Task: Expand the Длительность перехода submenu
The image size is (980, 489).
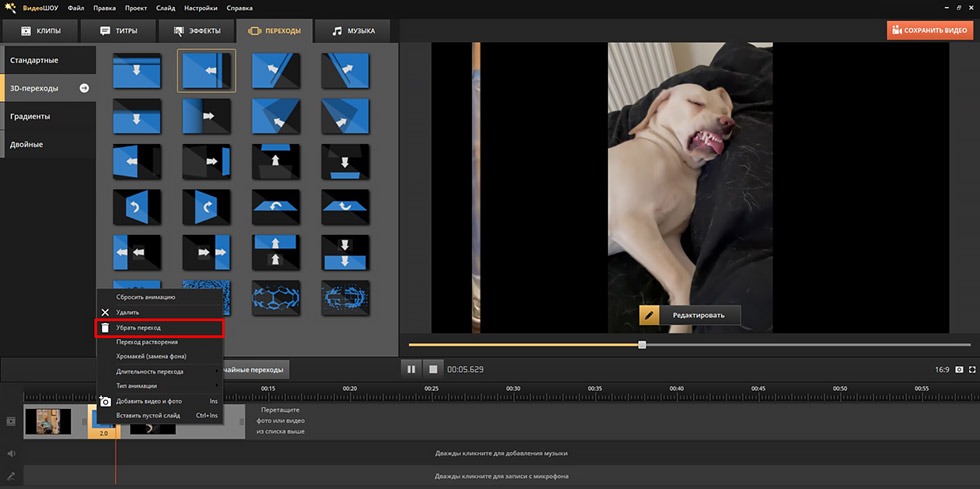Action: 159,371
